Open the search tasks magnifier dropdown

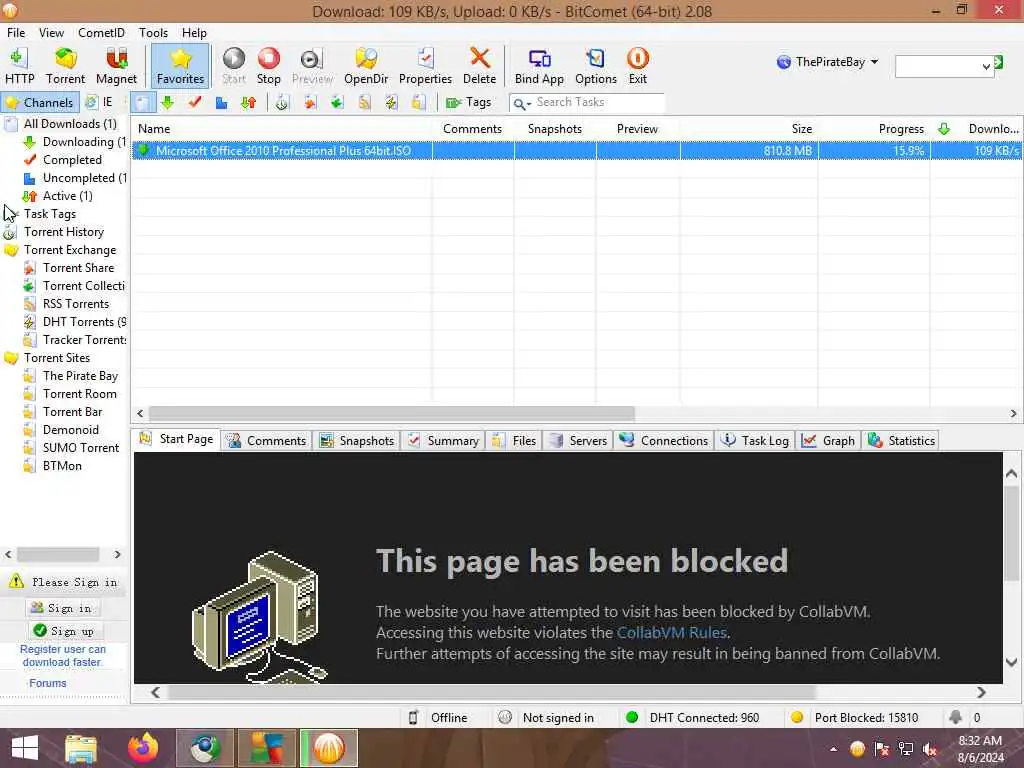[x=521, y=103]
